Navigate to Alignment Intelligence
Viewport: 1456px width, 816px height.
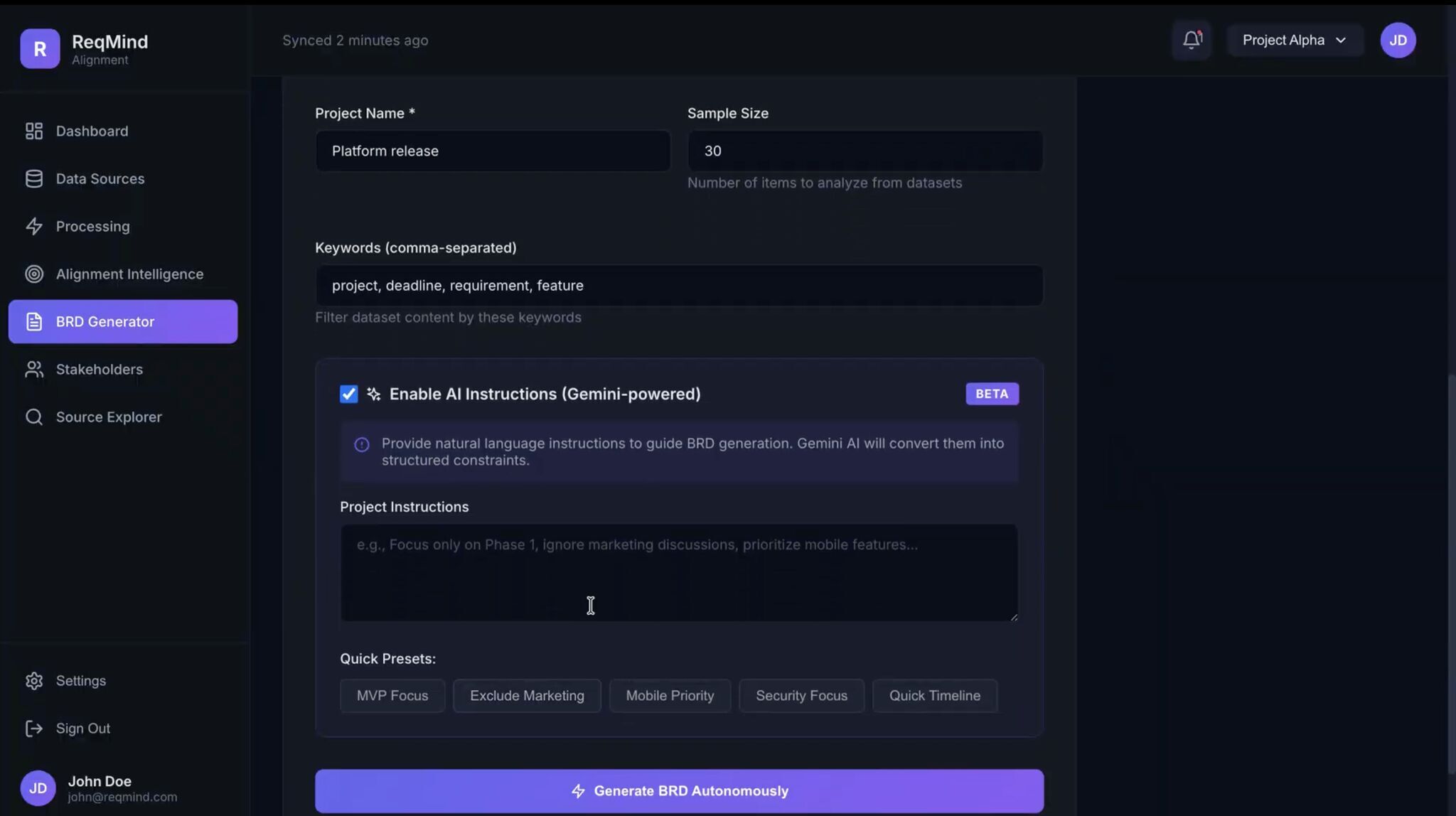pos(123,274)
